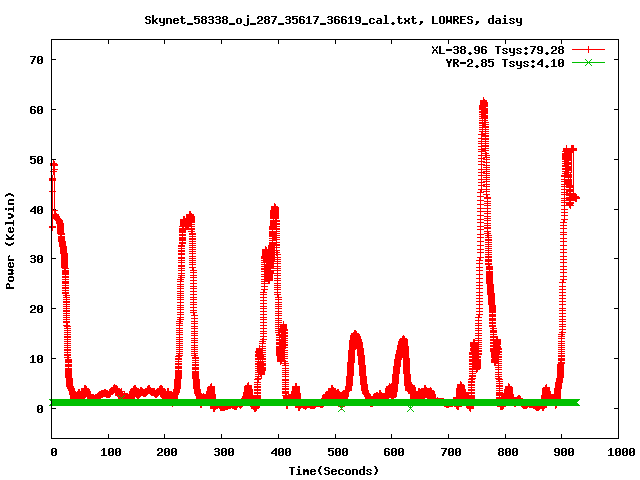
Task: Click y-axis tick label 40
Action: (36, 209)
